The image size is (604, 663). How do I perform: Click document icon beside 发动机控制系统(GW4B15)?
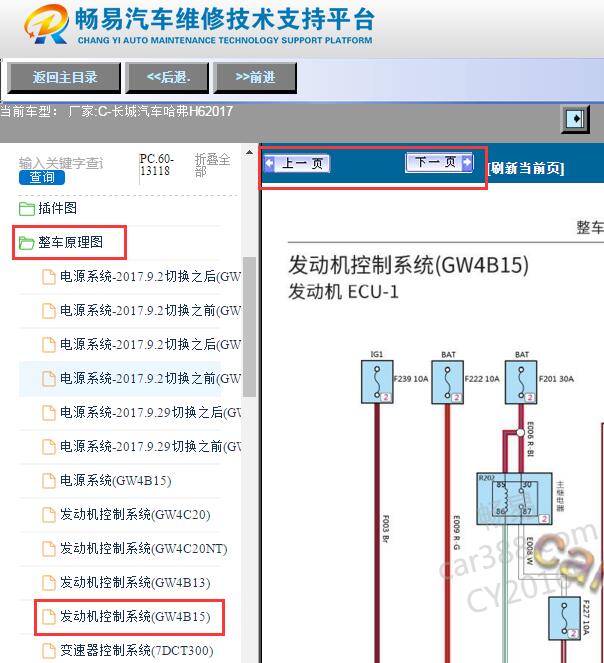pos(49,616)
